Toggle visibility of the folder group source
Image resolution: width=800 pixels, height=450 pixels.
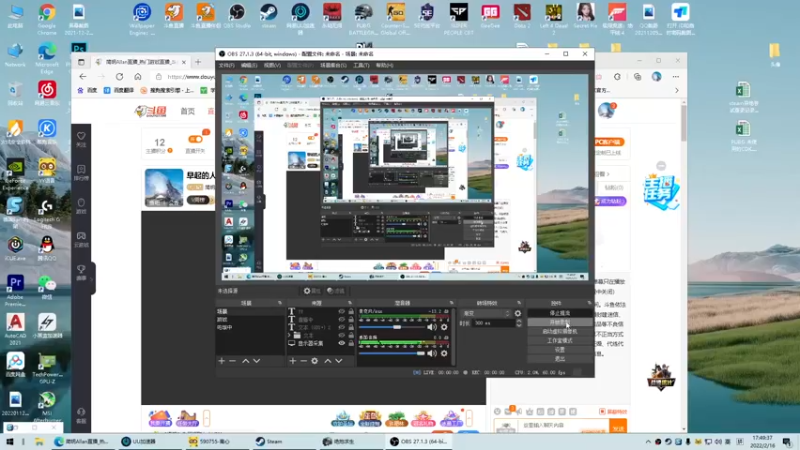[341, 335]
